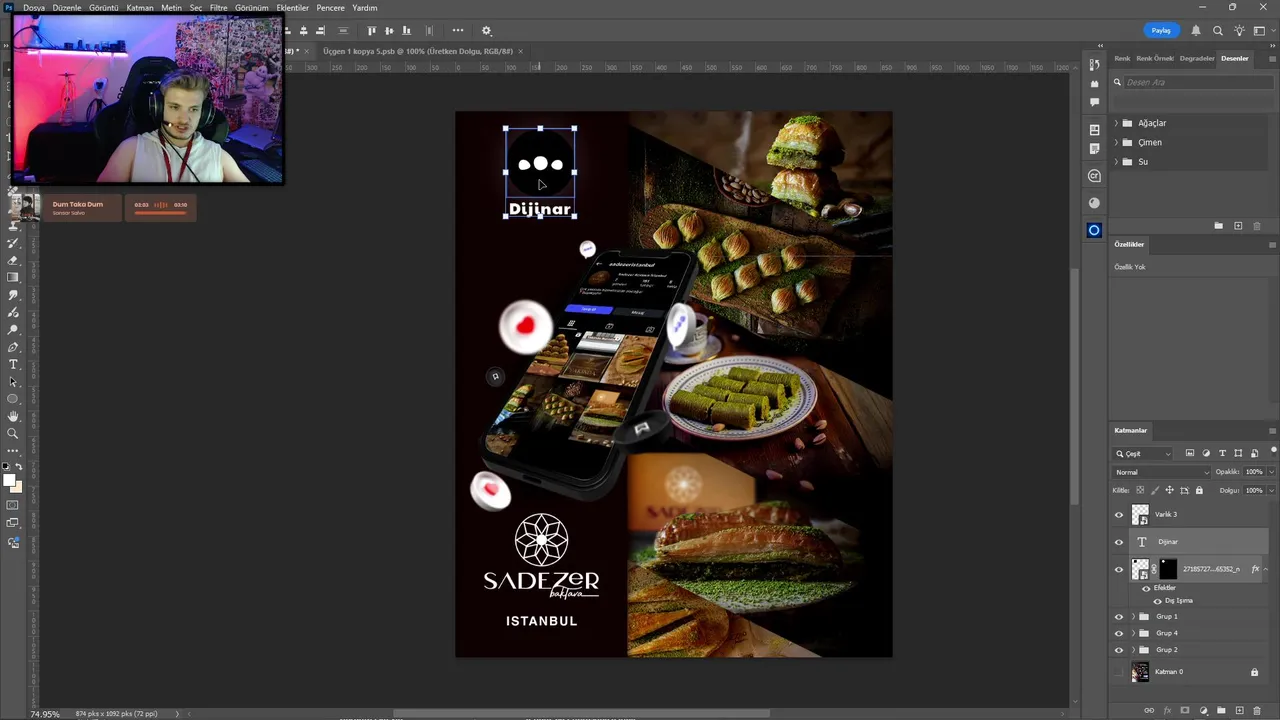Screen dimensions: 1280x720
Task: Select the Path Selection arrow tool
Action: [13, 382]
